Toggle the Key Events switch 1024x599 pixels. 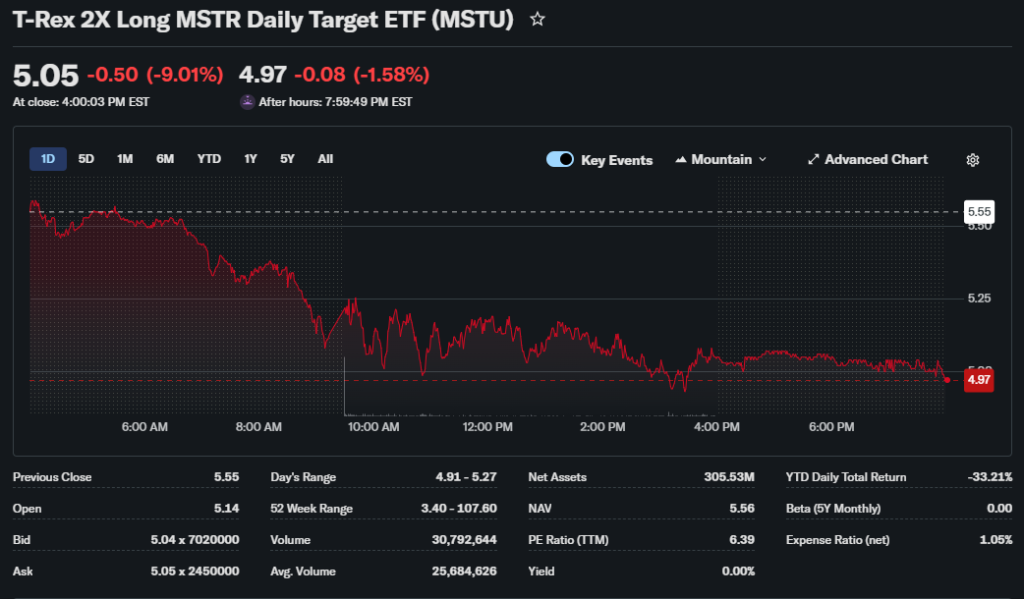tap(560, 160)
